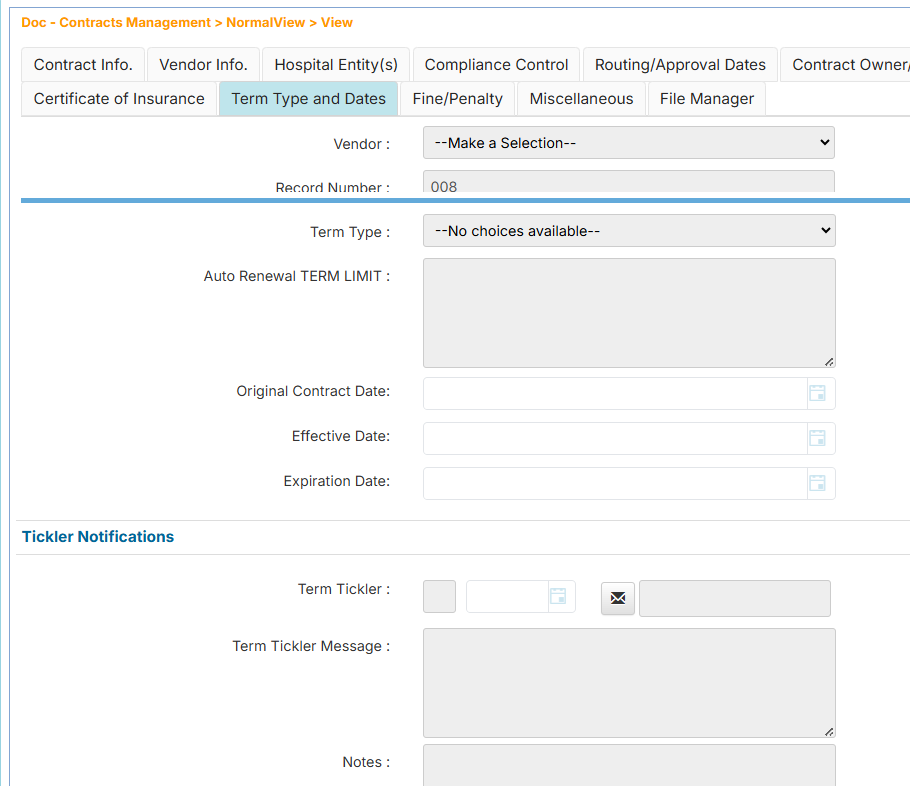The width and height of the screenshot is (910, 786).
Task: Select the Compliance Control tab
Action: tap(496, 65)
